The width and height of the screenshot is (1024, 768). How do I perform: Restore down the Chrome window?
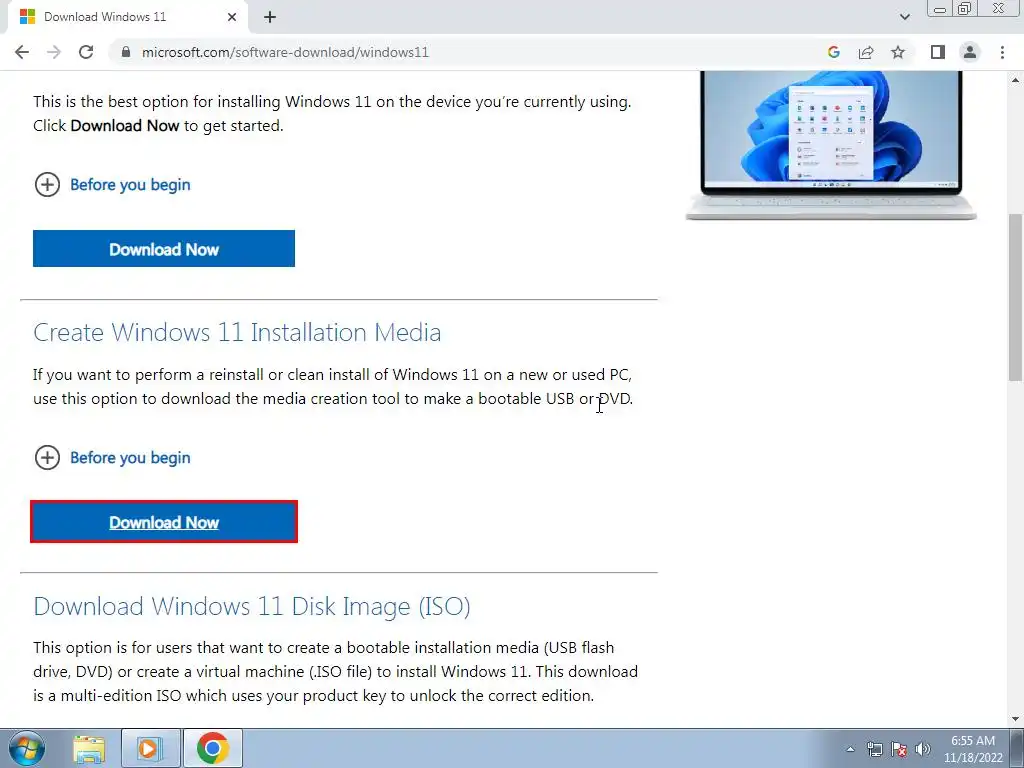[x=965, y=9]
